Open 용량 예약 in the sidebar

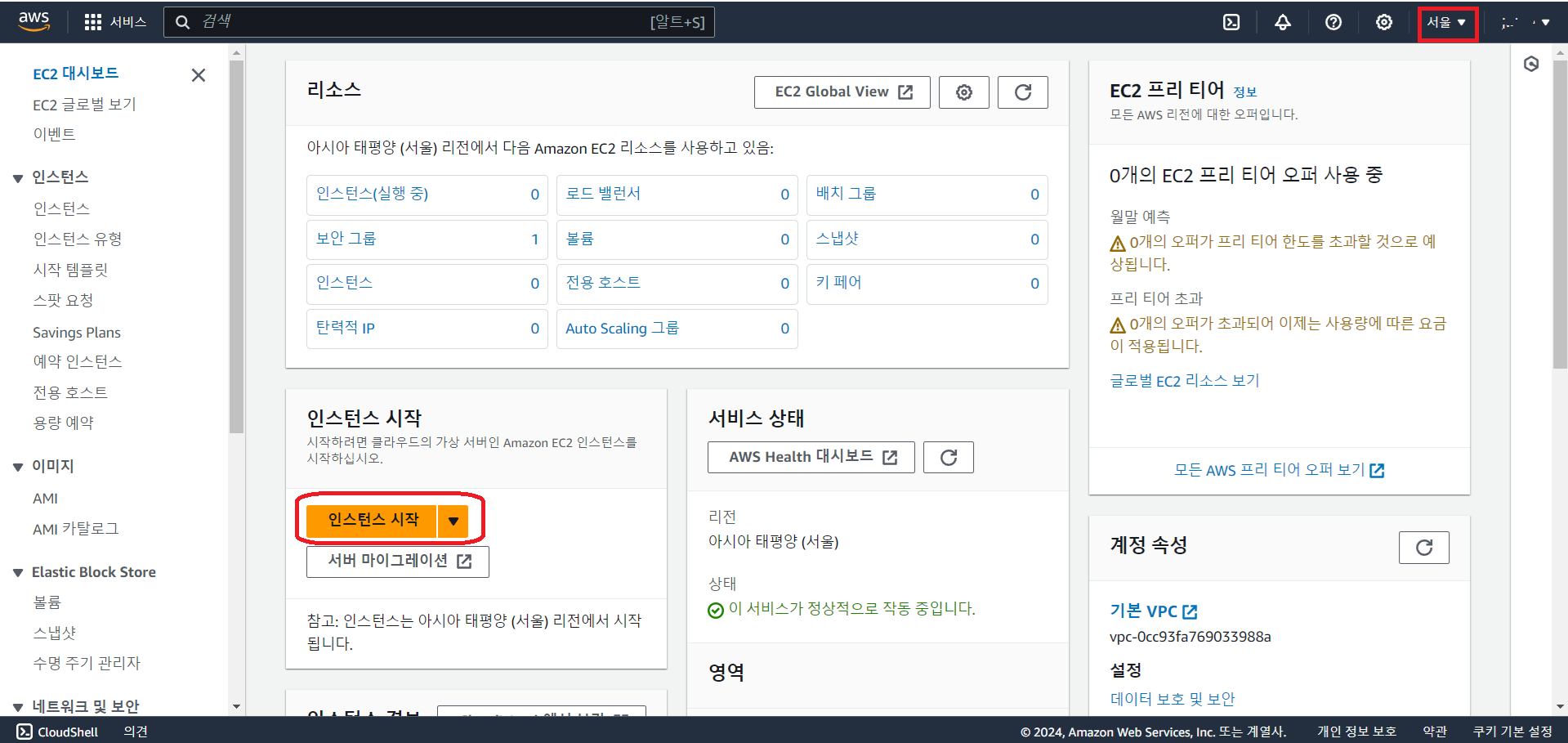(x=63, y=423)
